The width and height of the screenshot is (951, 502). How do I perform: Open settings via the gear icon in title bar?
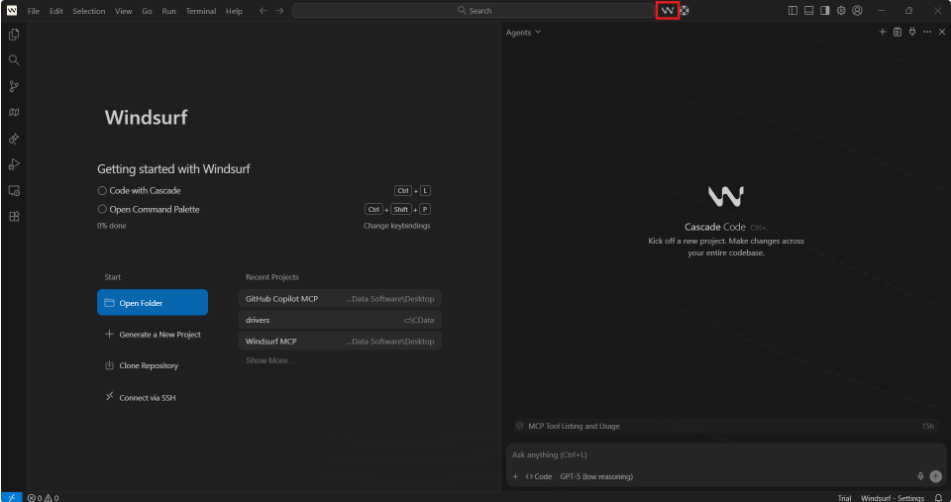click(x=841, y=10)
